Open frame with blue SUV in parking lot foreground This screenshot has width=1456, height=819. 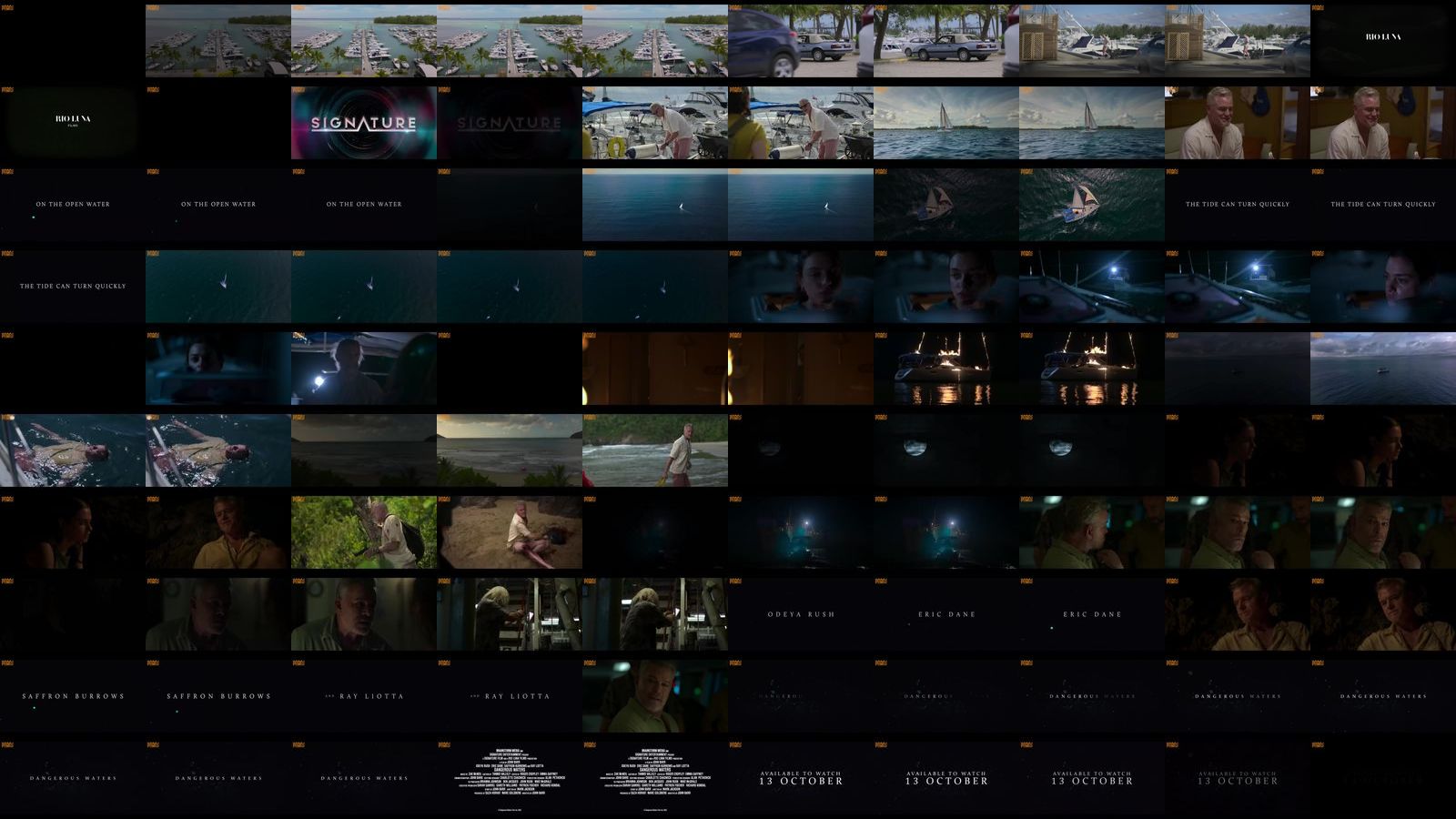[x=801, y=41]
